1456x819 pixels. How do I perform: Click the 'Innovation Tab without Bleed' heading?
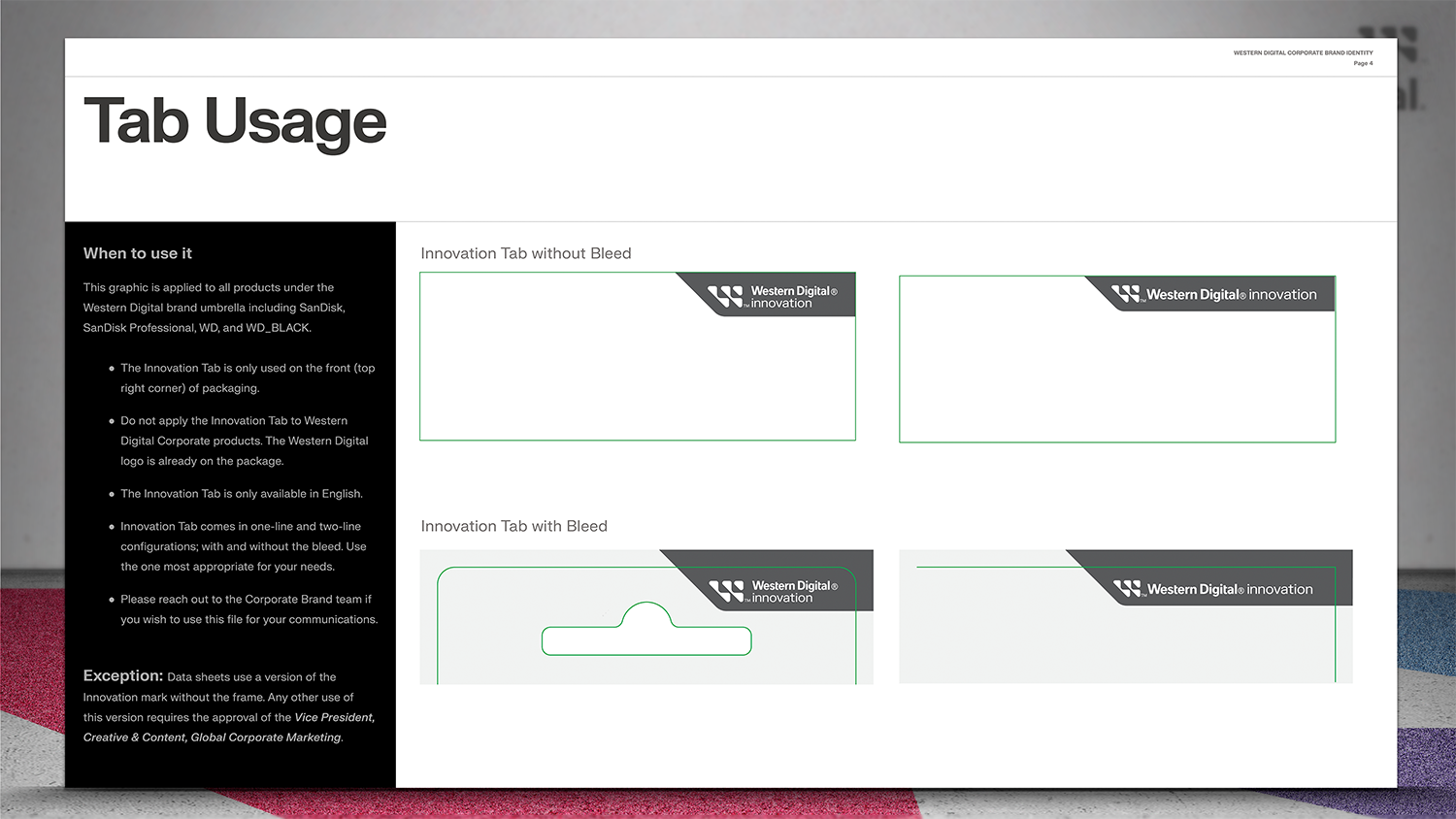526,253
